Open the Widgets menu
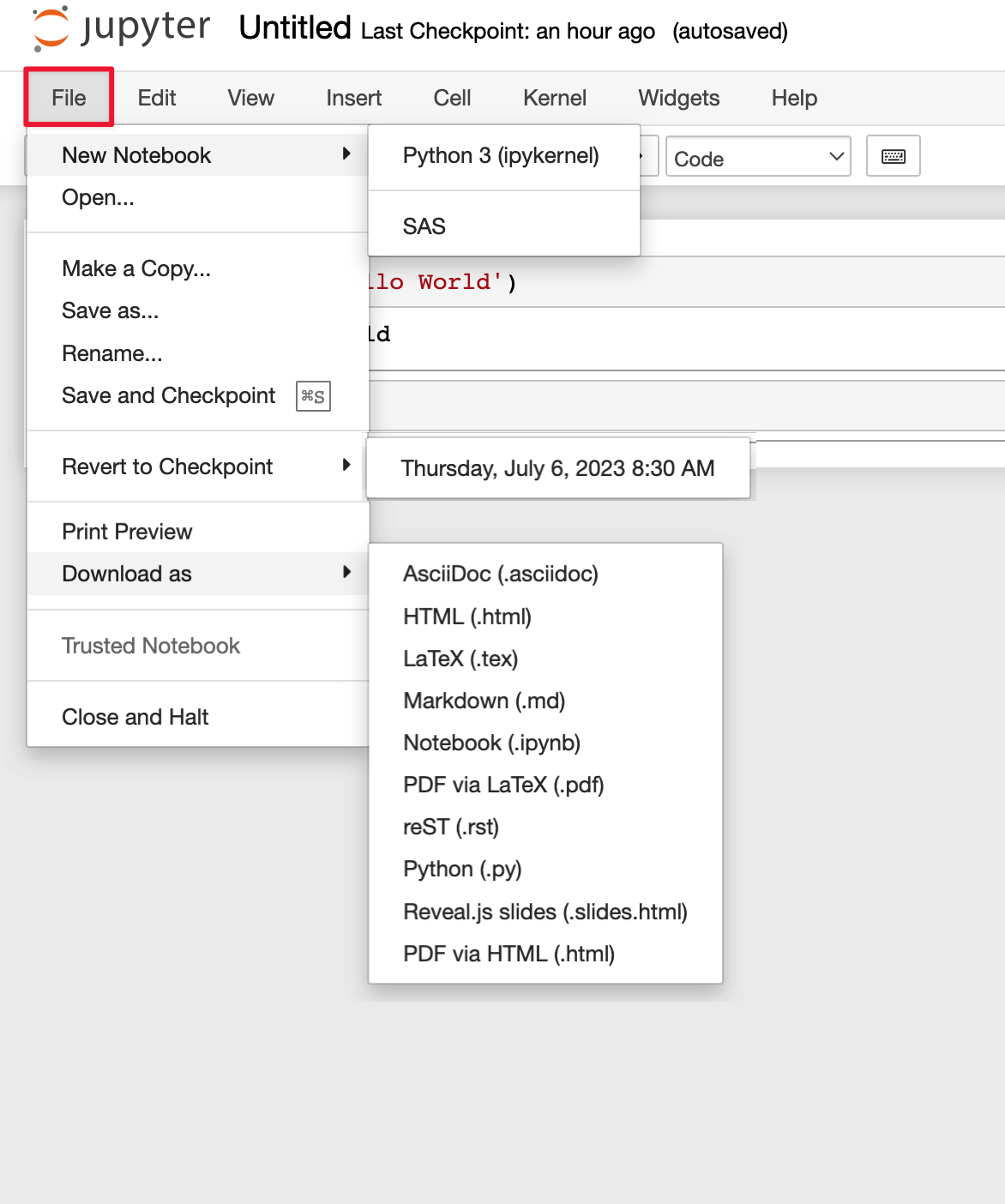The image size is (1005, 1204). (679, 98)
